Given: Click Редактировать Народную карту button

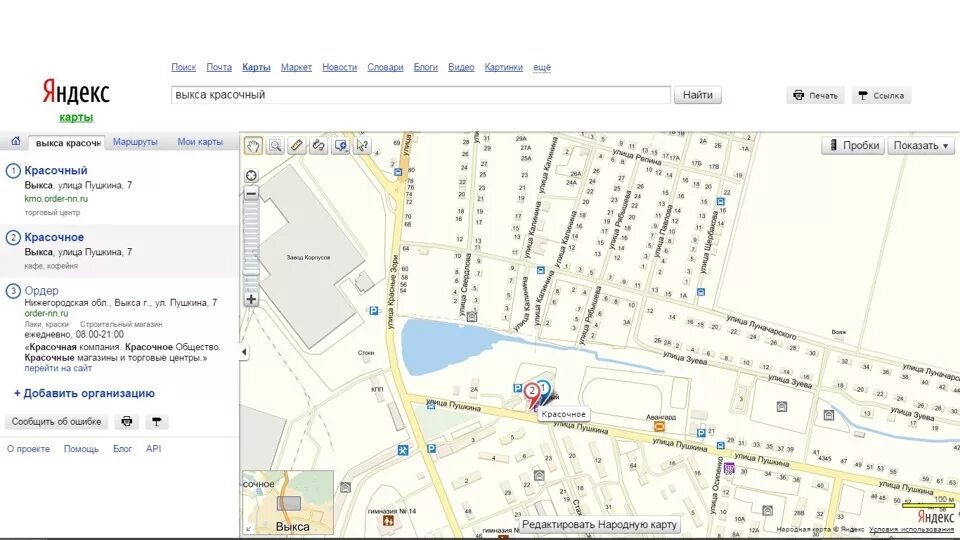Looking at the screenshot, I should click(599, 525).
